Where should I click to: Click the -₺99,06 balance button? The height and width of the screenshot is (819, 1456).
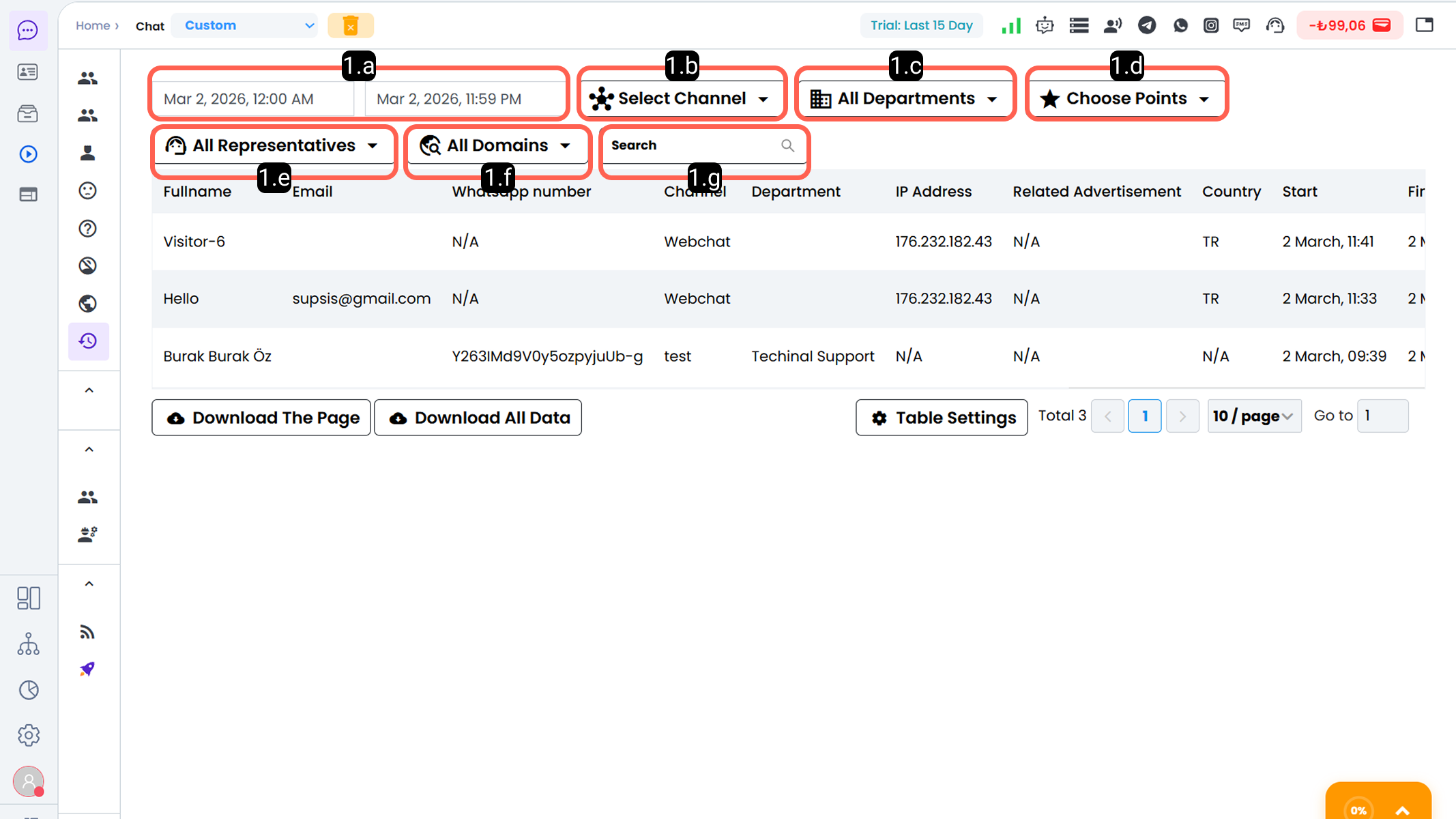click(x=1350, y=26)
